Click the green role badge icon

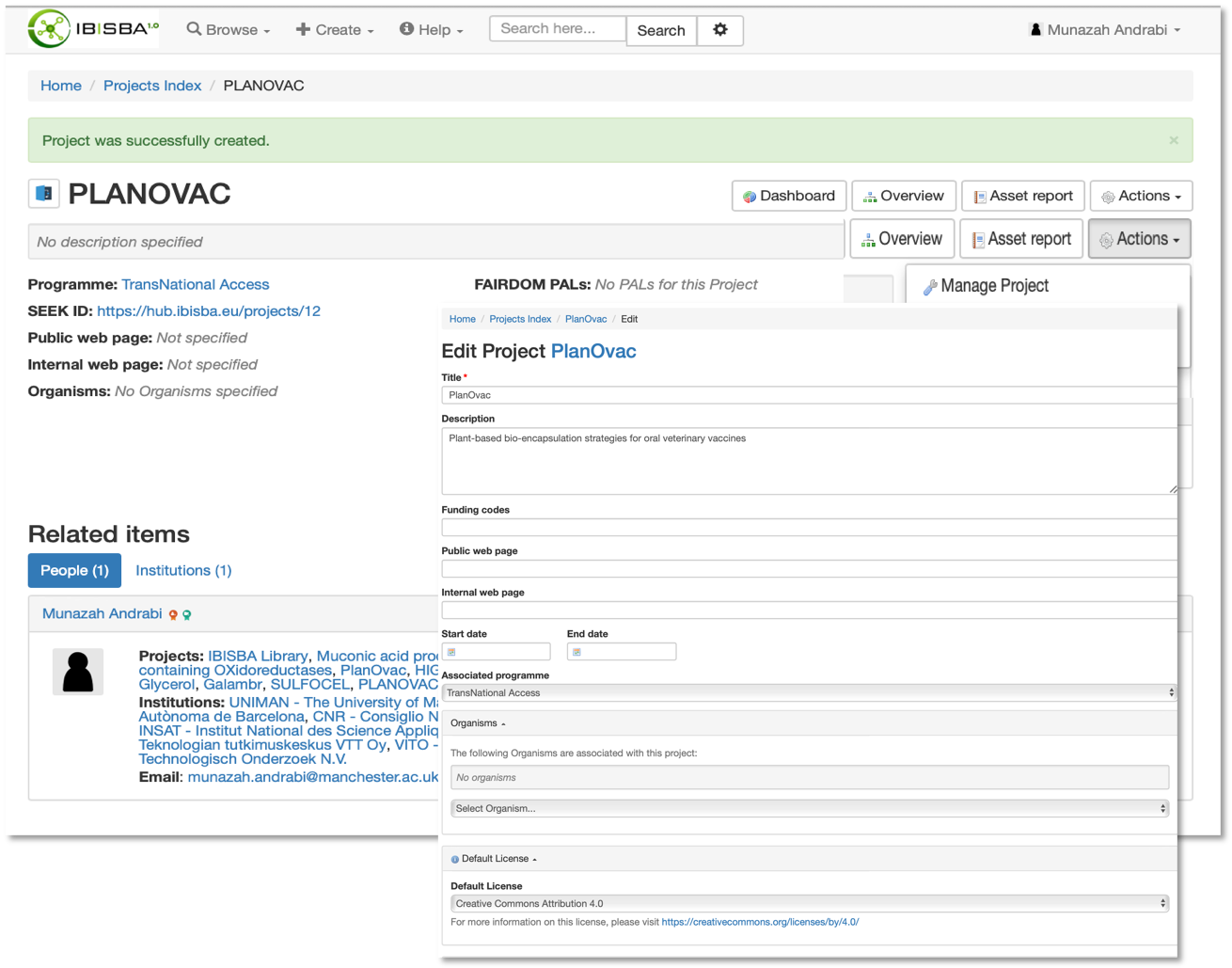tap(186, 615)
